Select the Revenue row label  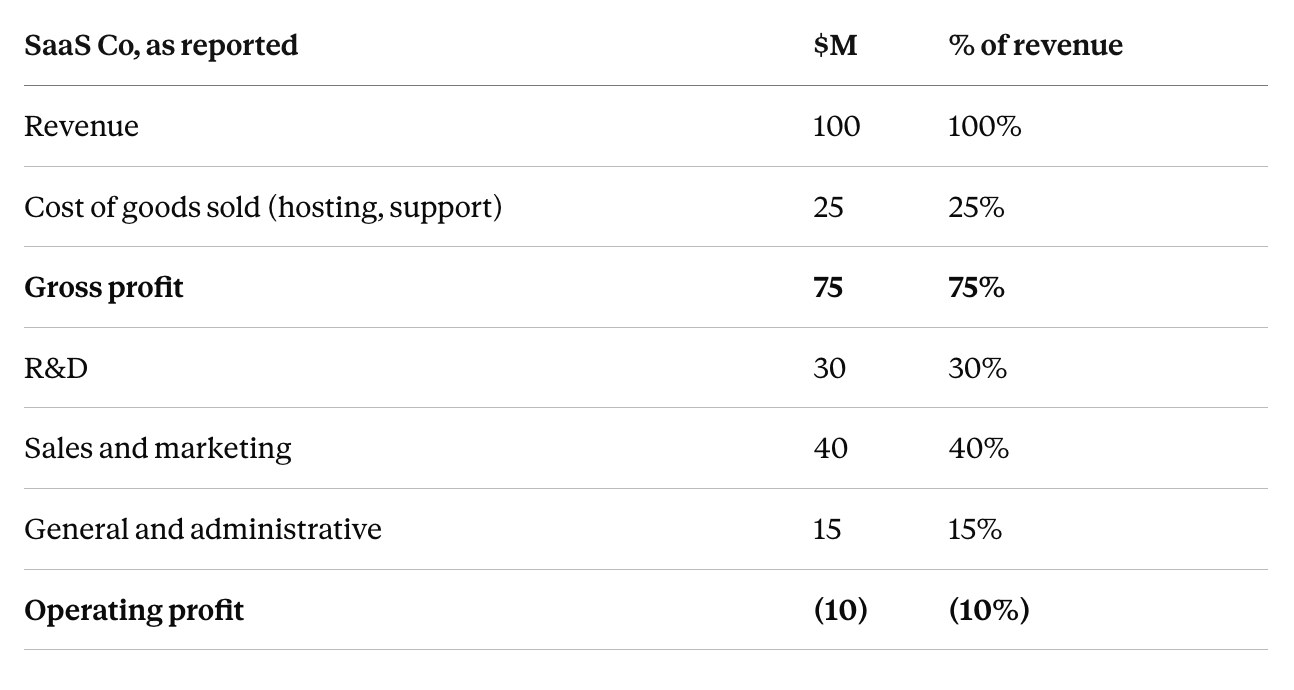click(81, 127)
